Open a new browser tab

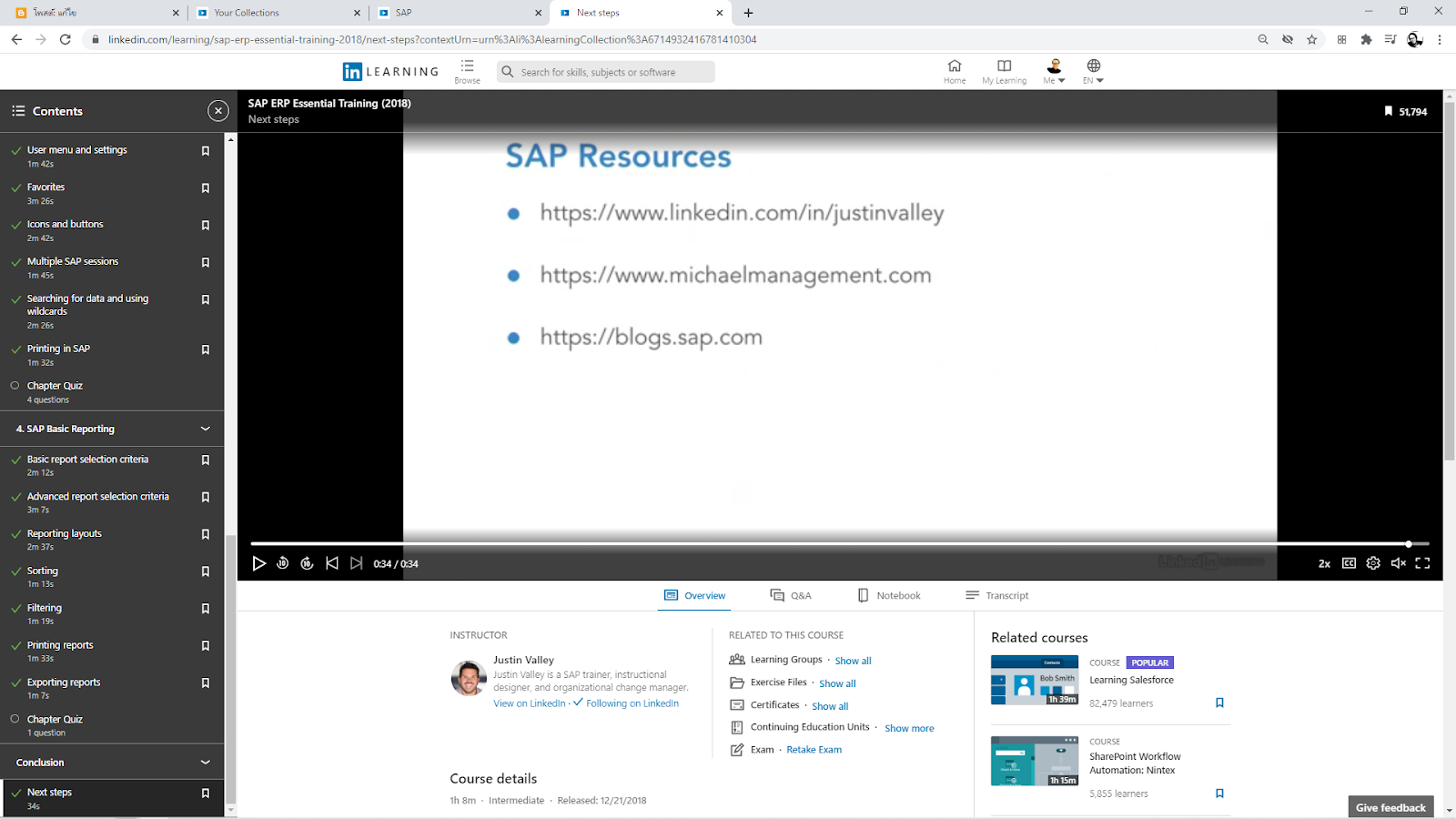coord(748,13)
